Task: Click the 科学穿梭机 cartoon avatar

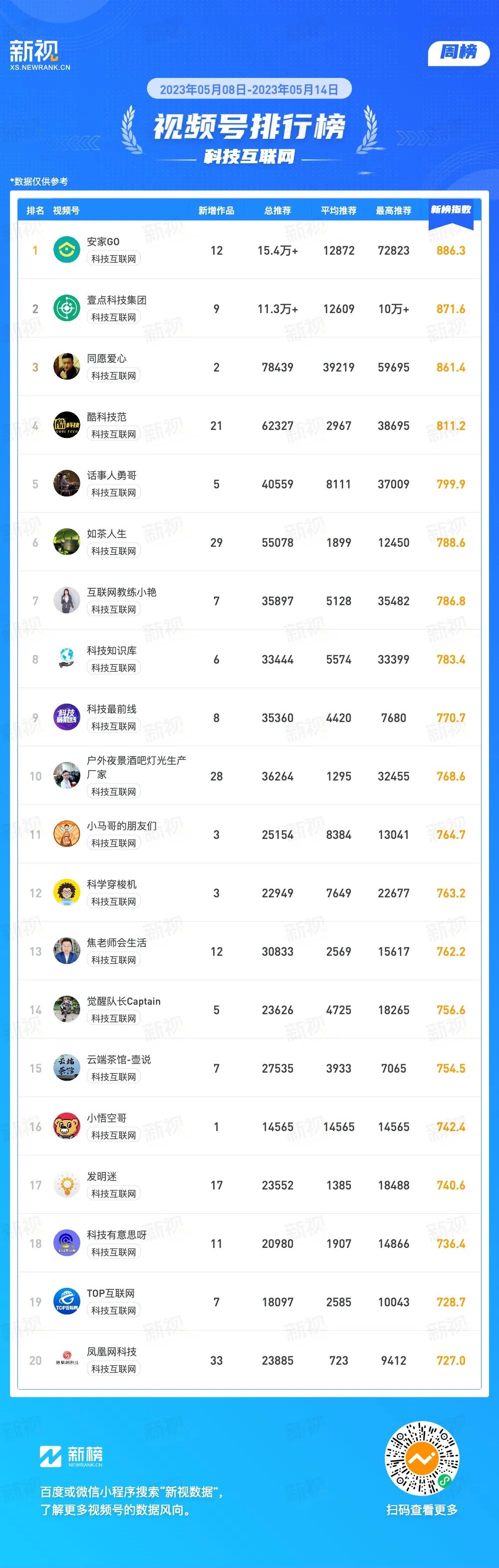Action: (x=67, y=893)
